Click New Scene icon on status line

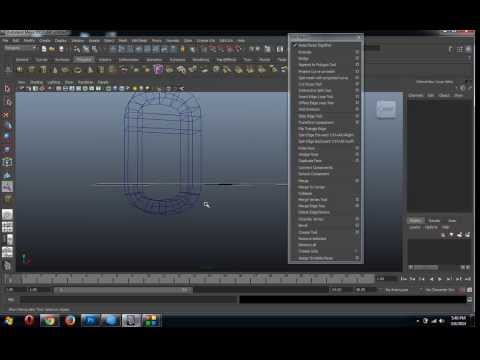click(x=44, y=49)
